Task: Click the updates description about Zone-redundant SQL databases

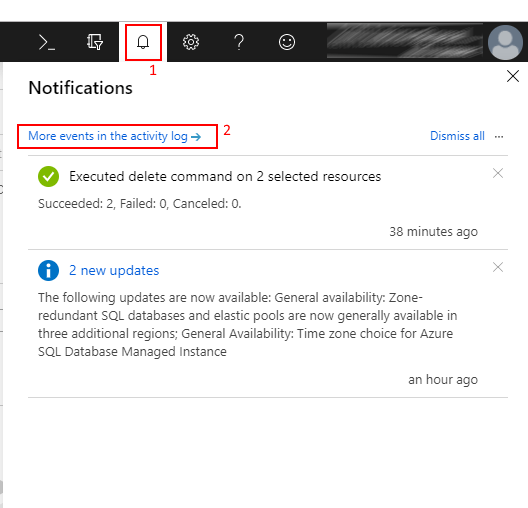Action: point(248,325)
